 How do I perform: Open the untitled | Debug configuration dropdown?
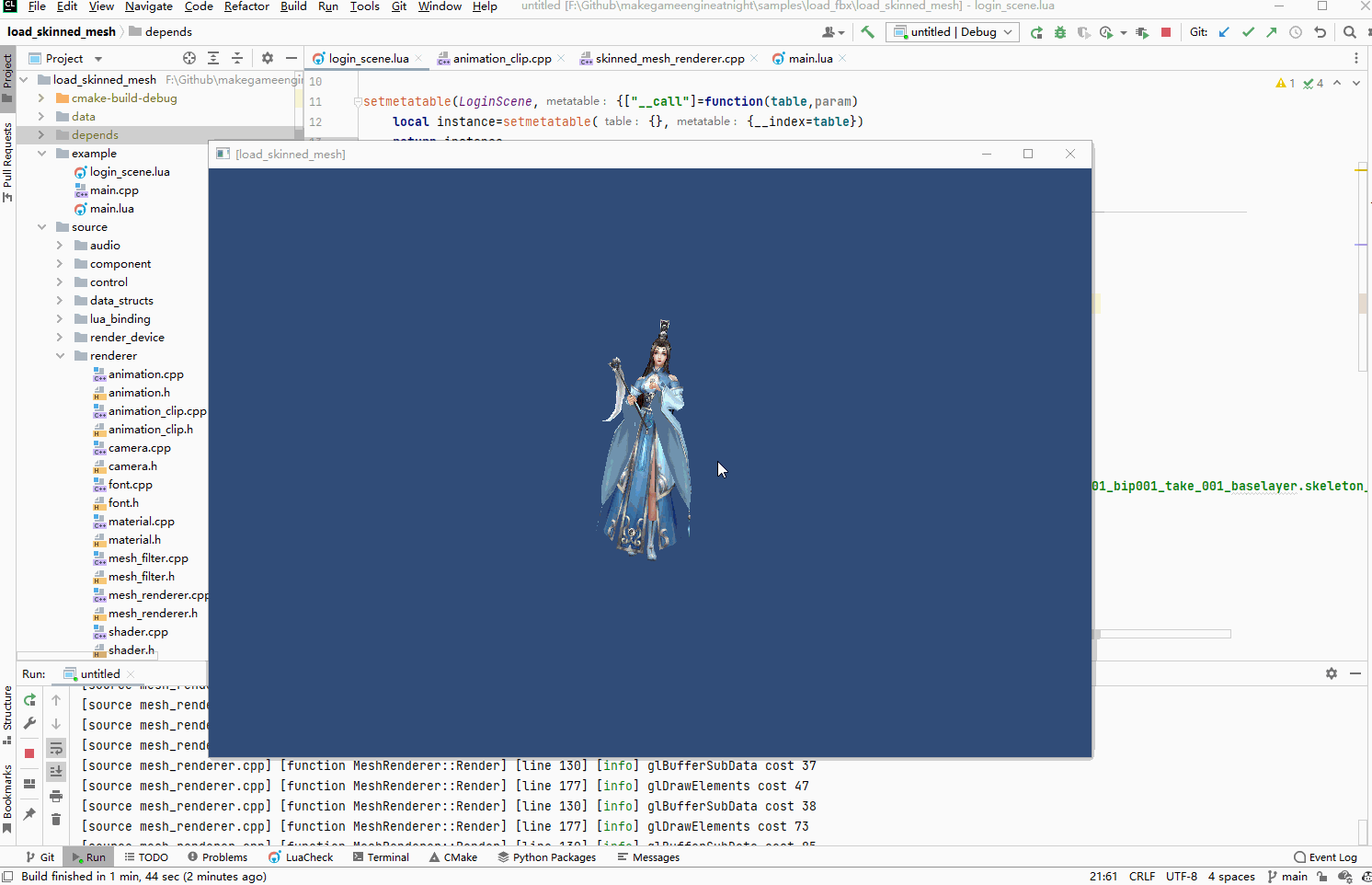[x=953, y=32]
